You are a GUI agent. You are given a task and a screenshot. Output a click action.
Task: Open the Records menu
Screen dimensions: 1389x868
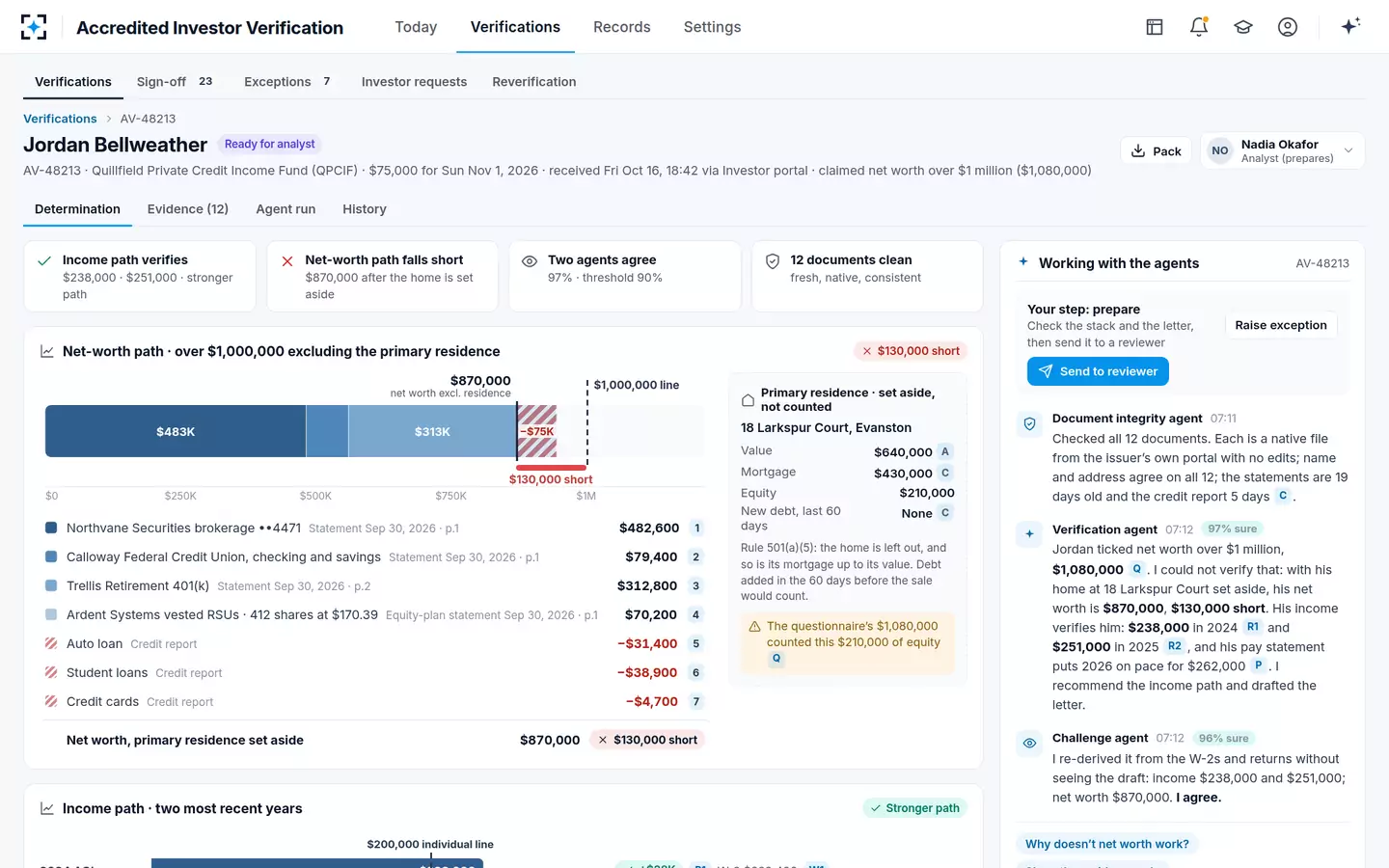[622, 27]
